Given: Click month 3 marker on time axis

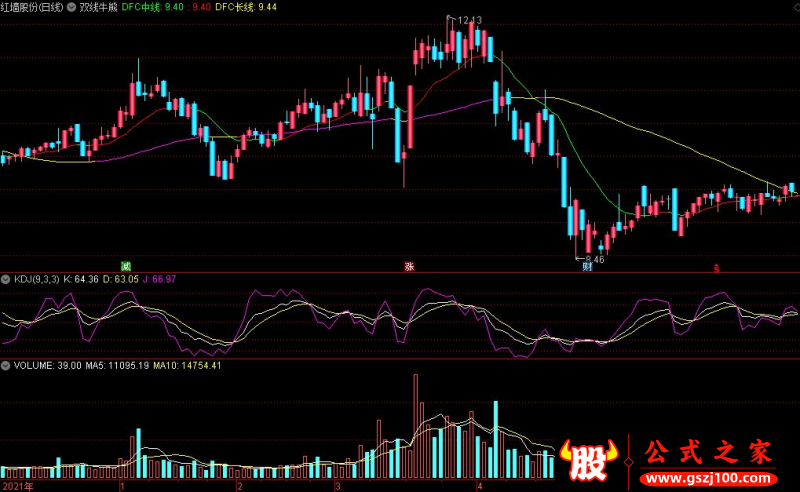Looking at the screenshot, I should (x=337, y=486).
